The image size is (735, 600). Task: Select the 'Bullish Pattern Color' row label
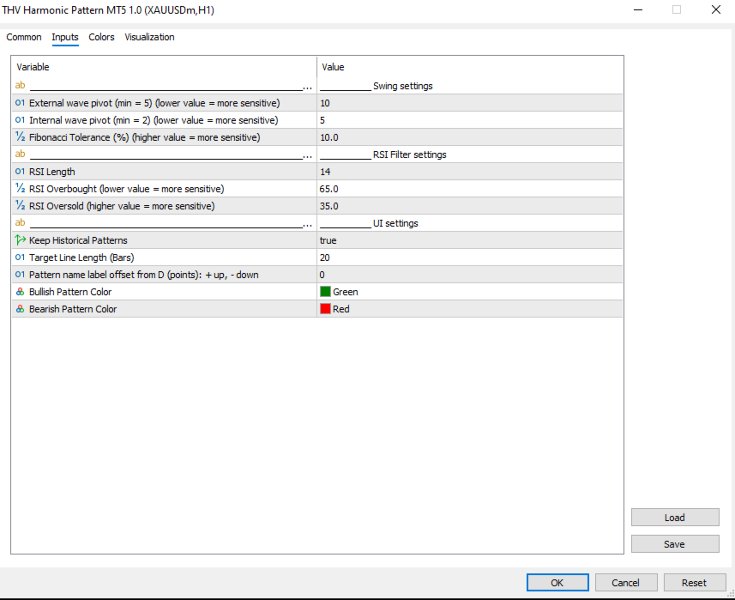click(x=70, y=292)
